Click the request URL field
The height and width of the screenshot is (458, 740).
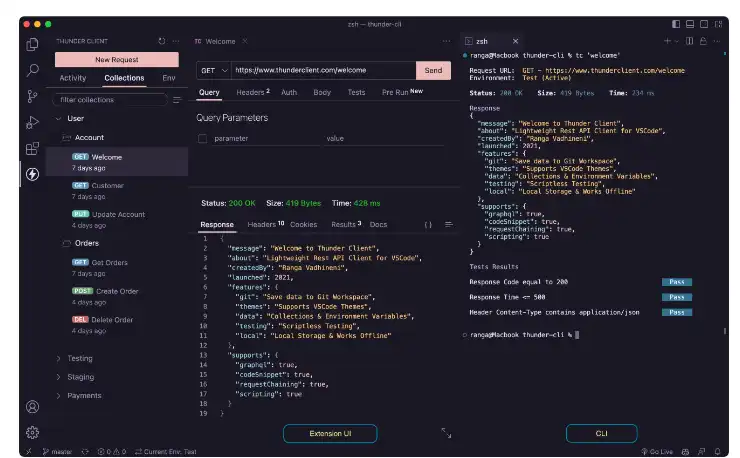click(323, 70)
